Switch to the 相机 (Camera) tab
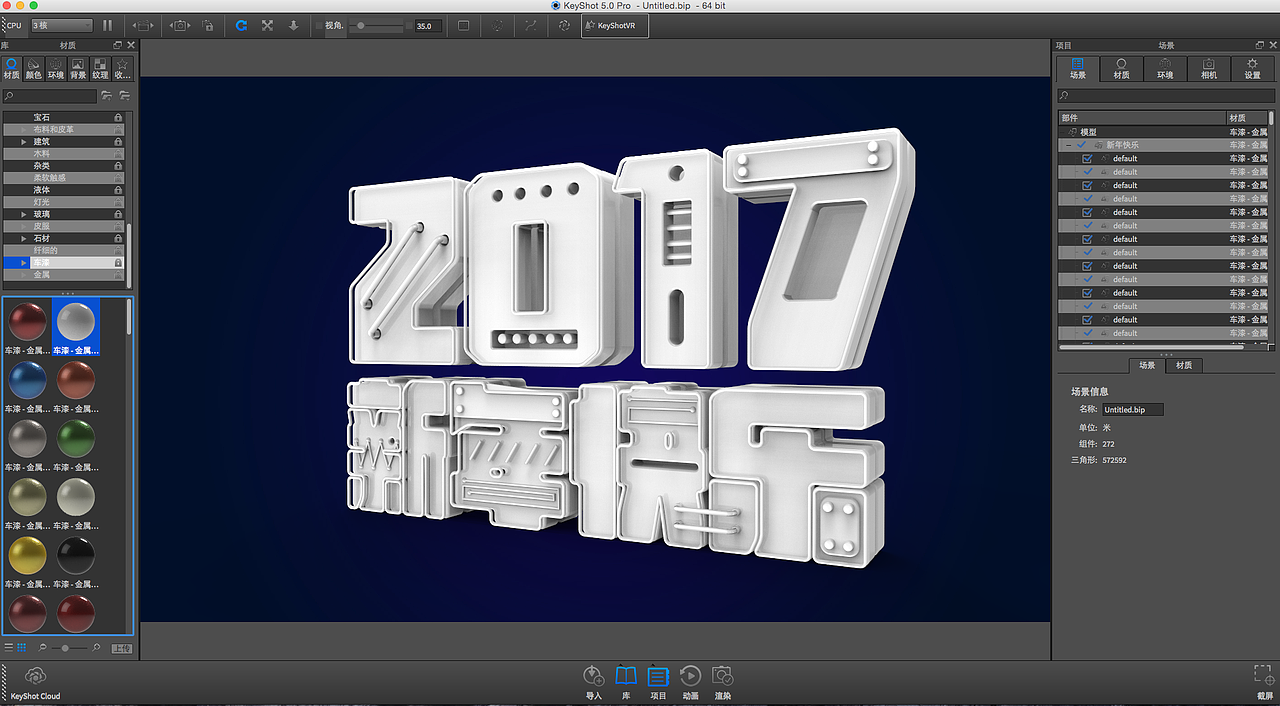 1208,68
